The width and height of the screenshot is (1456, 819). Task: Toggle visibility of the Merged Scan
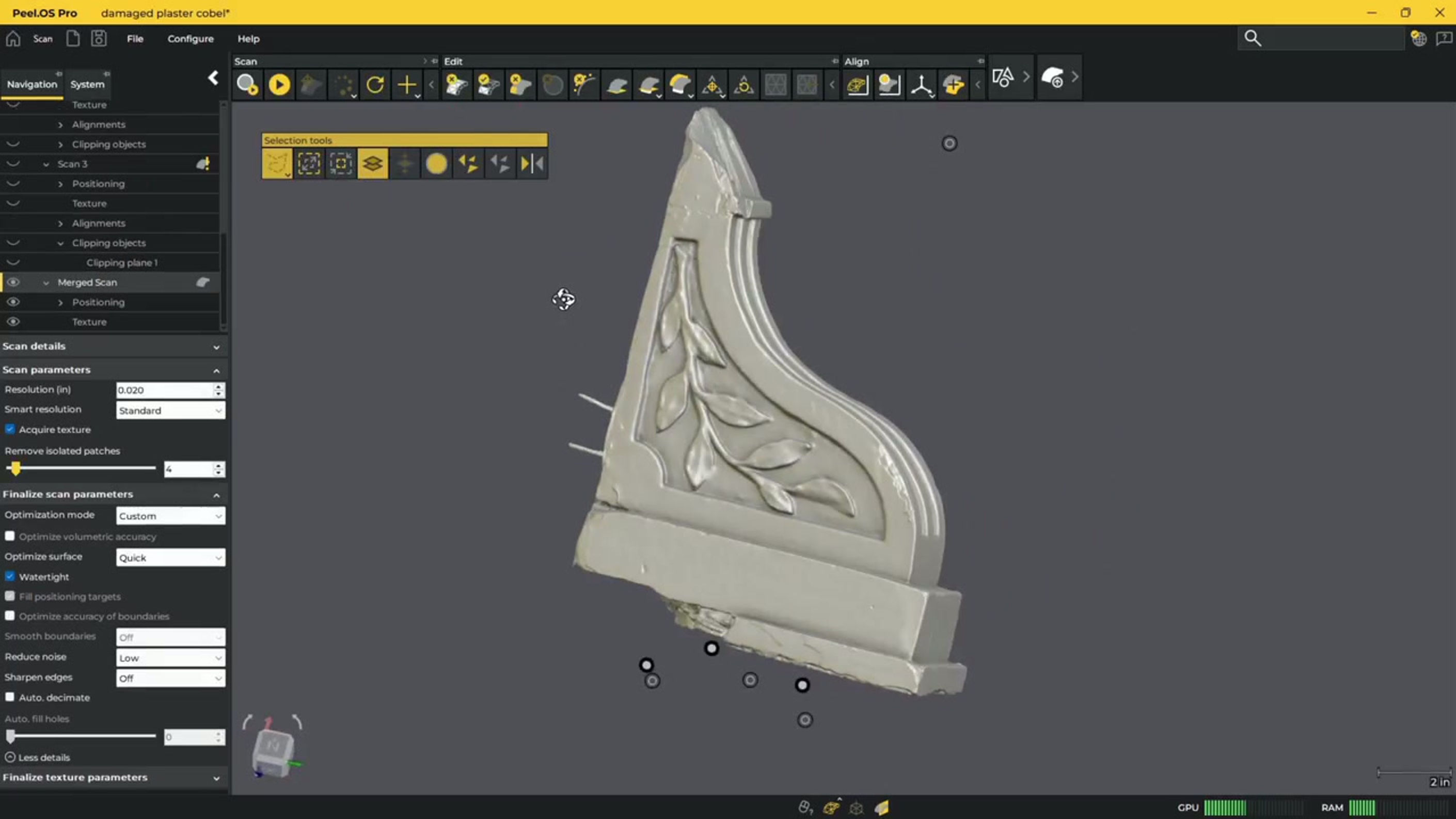(x=13, y=282)
